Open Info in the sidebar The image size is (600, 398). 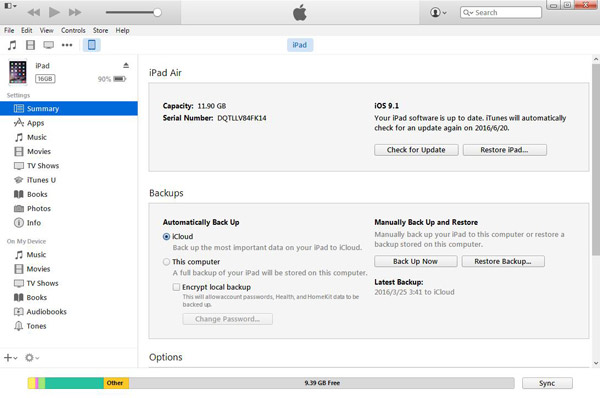pyautogui.click(x=69, y=223)
